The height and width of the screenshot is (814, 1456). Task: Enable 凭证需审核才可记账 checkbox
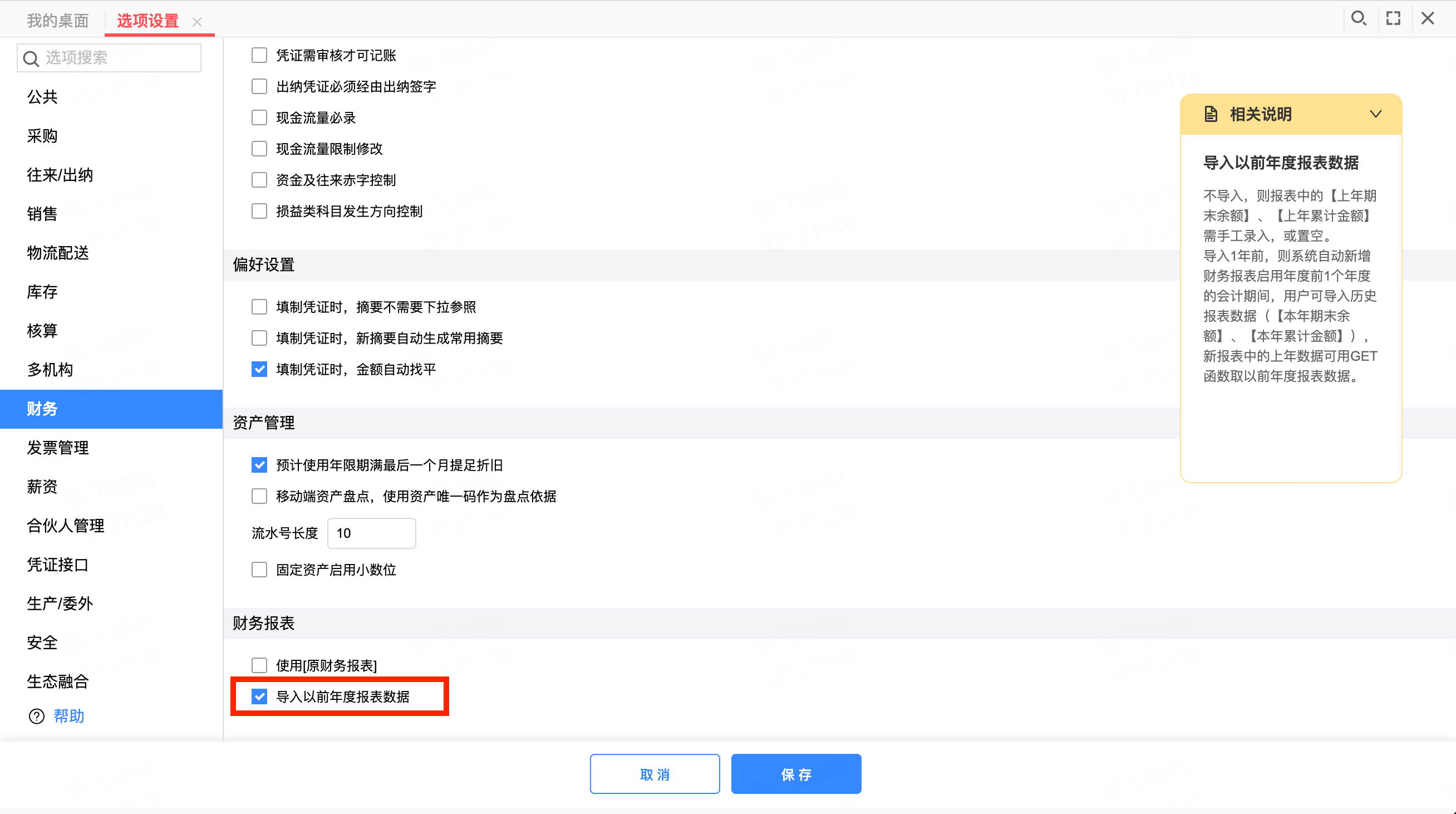[259, 55]
